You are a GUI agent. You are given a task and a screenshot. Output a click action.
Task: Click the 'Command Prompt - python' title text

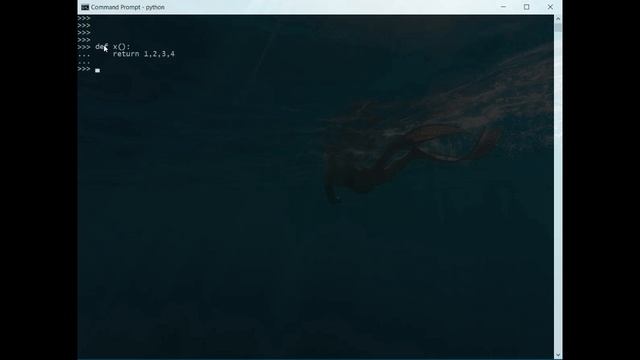[128, 7]
